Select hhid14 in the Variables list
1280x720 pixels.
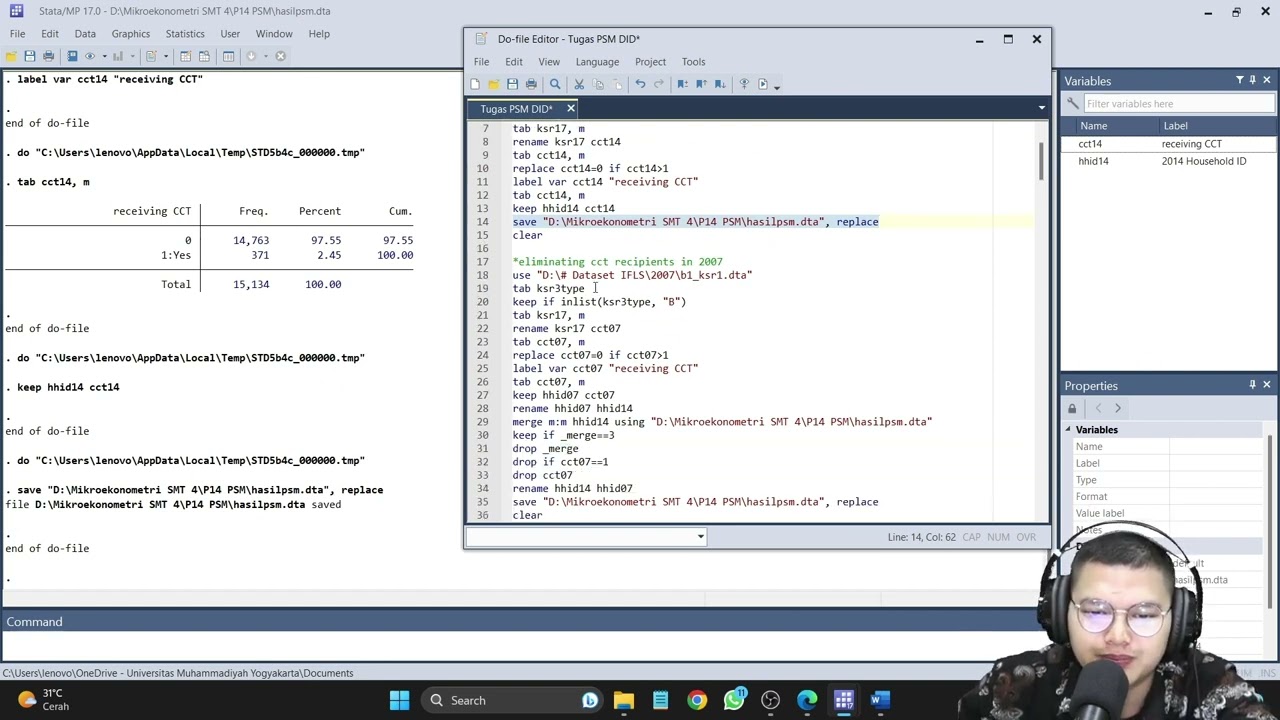[1093, 161]
